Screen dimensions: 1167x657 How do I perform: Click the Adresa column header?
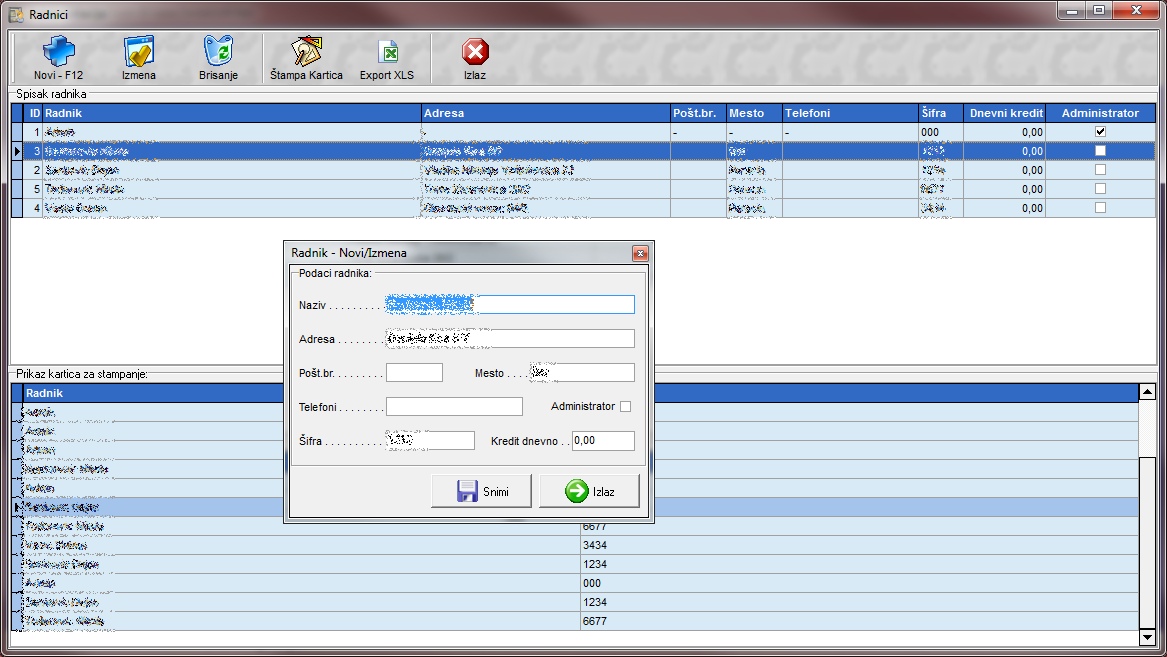tap(546, 113)
